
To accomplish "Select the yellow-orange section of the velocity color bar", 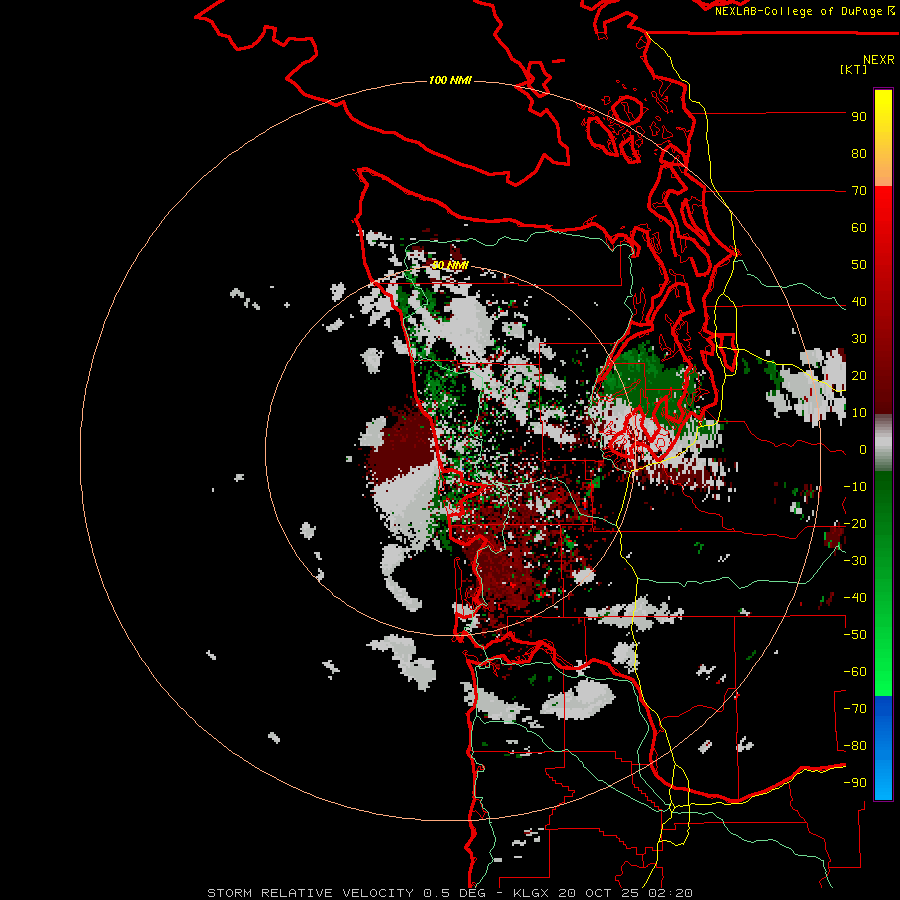I will 883,138.
